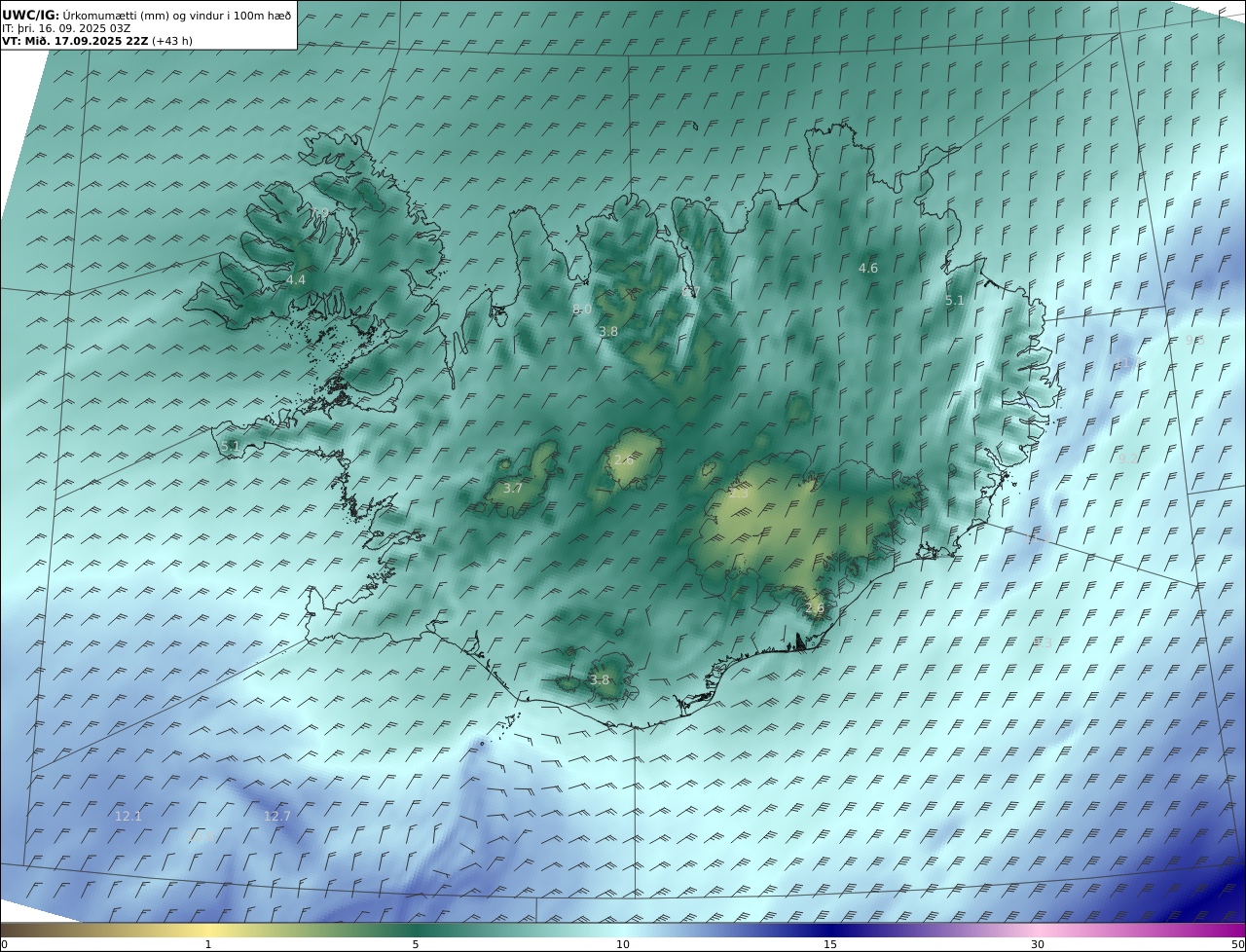Image resolution: width=1246 pixels, height=952 pixels.
Task: Click the colorbar label 1
Action: (208, 944)
